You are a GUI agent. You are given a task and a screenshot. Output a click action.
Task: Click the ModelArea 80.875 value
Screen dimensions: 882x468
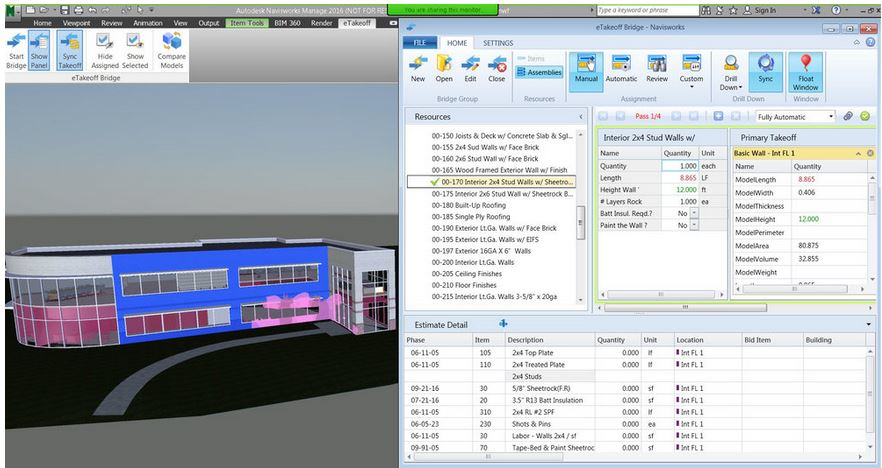pyautogui.click(x=808, y=246)
